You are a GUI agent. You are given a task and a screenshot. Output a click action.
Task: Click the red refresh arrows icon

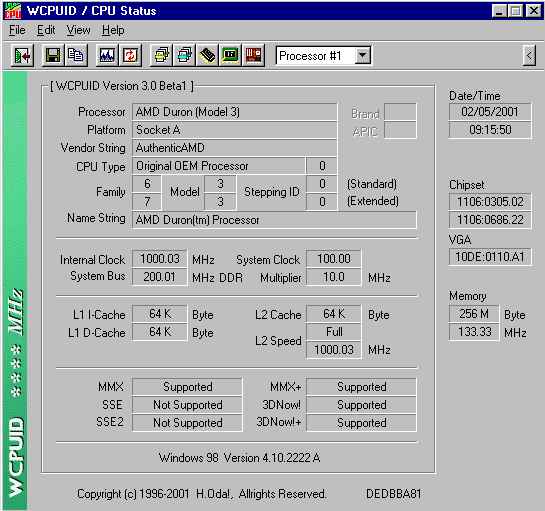click(130, 55)
